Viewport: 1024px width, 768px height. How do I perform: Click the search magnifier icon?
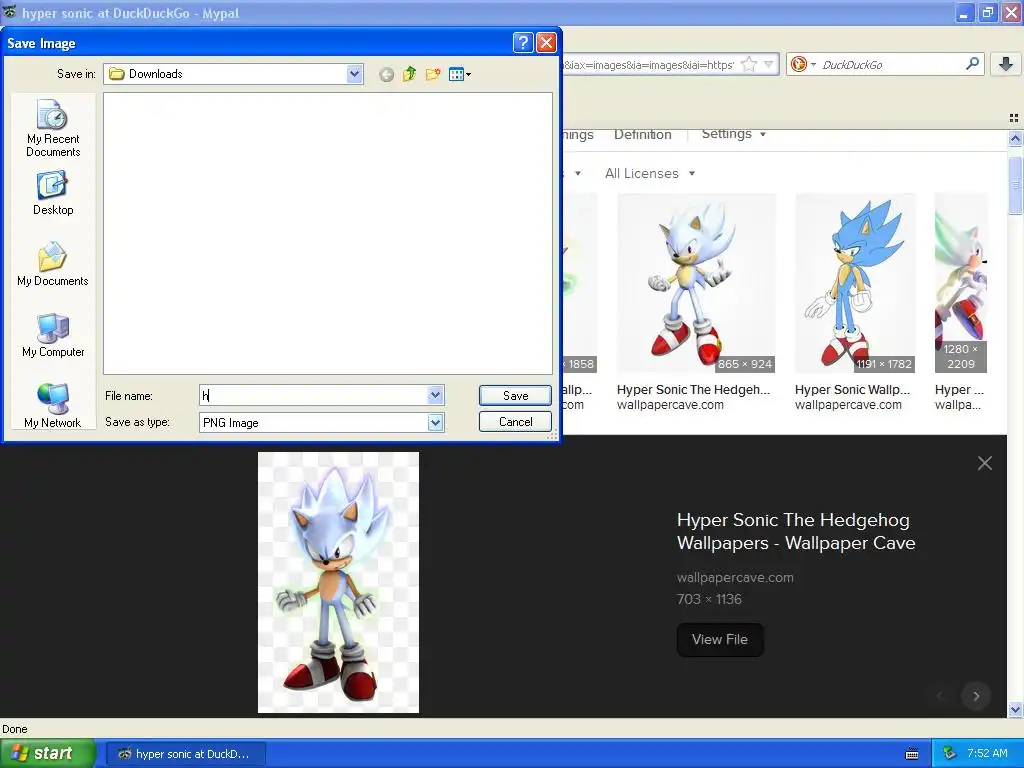pyautogui.click(x=972, y=63)
